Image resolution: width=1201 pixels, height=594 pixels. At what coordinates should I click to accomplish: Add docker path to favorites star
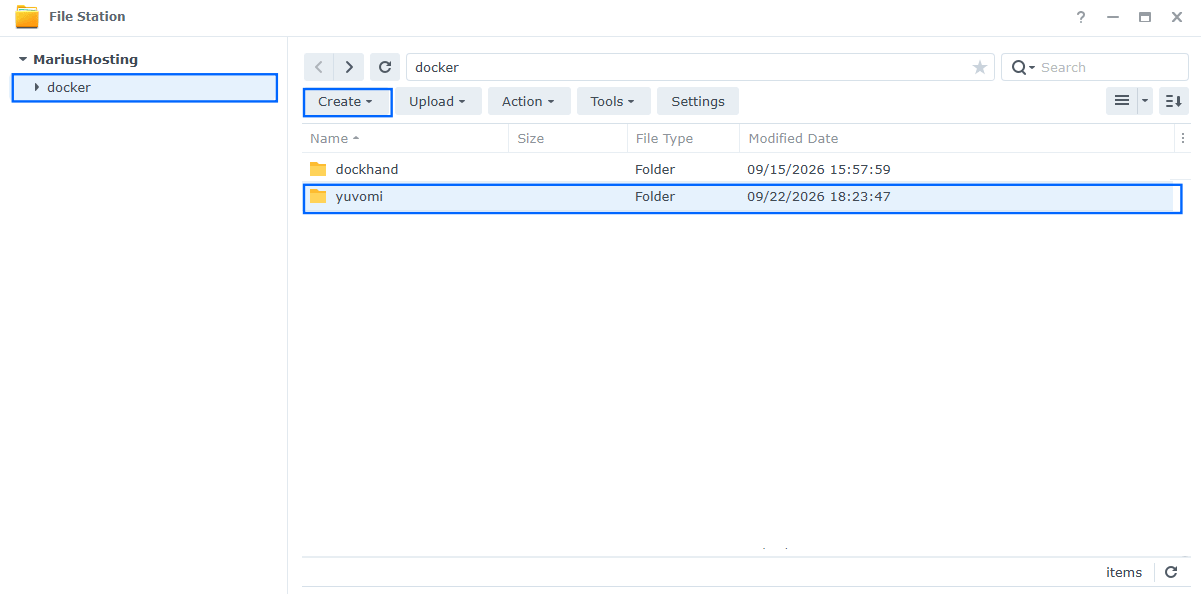(980, 67)
